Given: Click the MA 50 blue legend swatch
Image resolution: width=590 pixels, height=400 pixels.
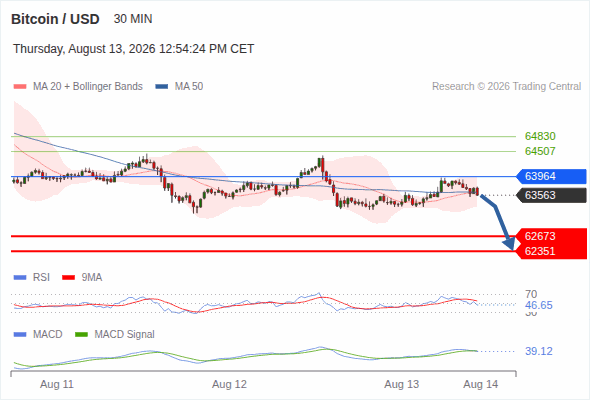Looking at the screenshot, I should tap(162, 87).
